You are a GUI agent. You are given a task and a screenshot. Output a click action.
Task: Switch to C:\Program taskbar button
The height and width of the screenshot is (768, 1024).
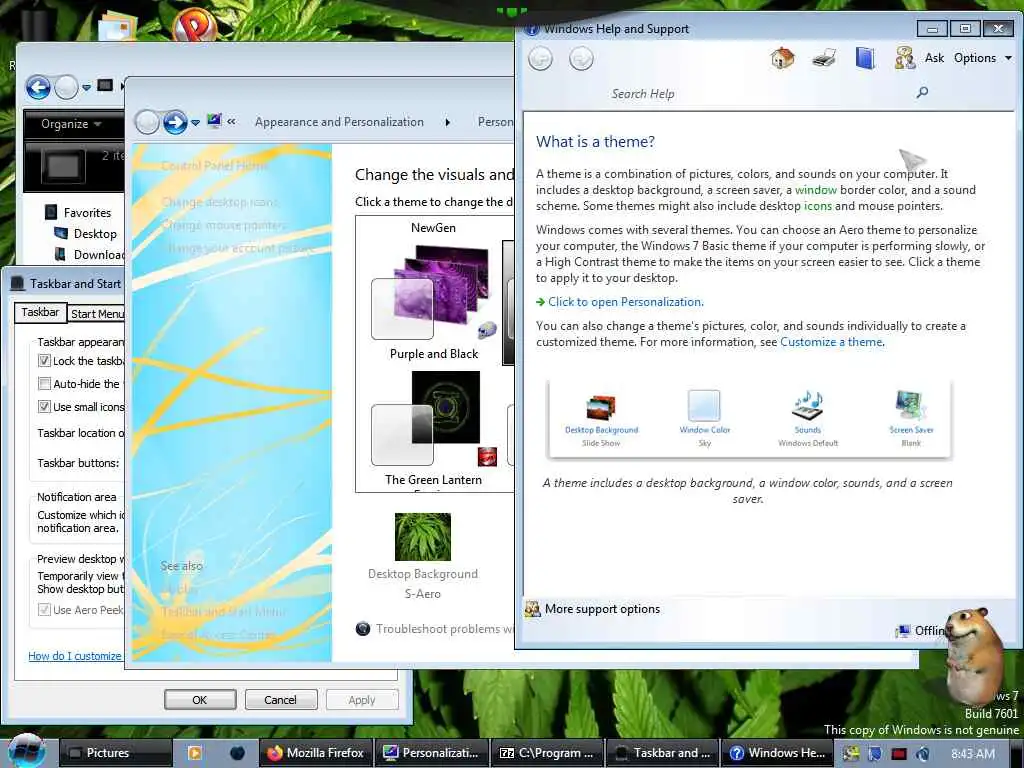point(547,753)
